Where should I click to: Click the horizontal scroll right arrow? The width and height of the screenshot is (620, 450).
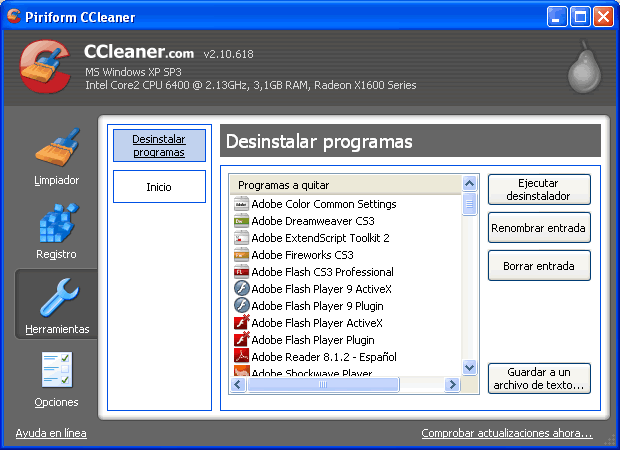(452, 384)
